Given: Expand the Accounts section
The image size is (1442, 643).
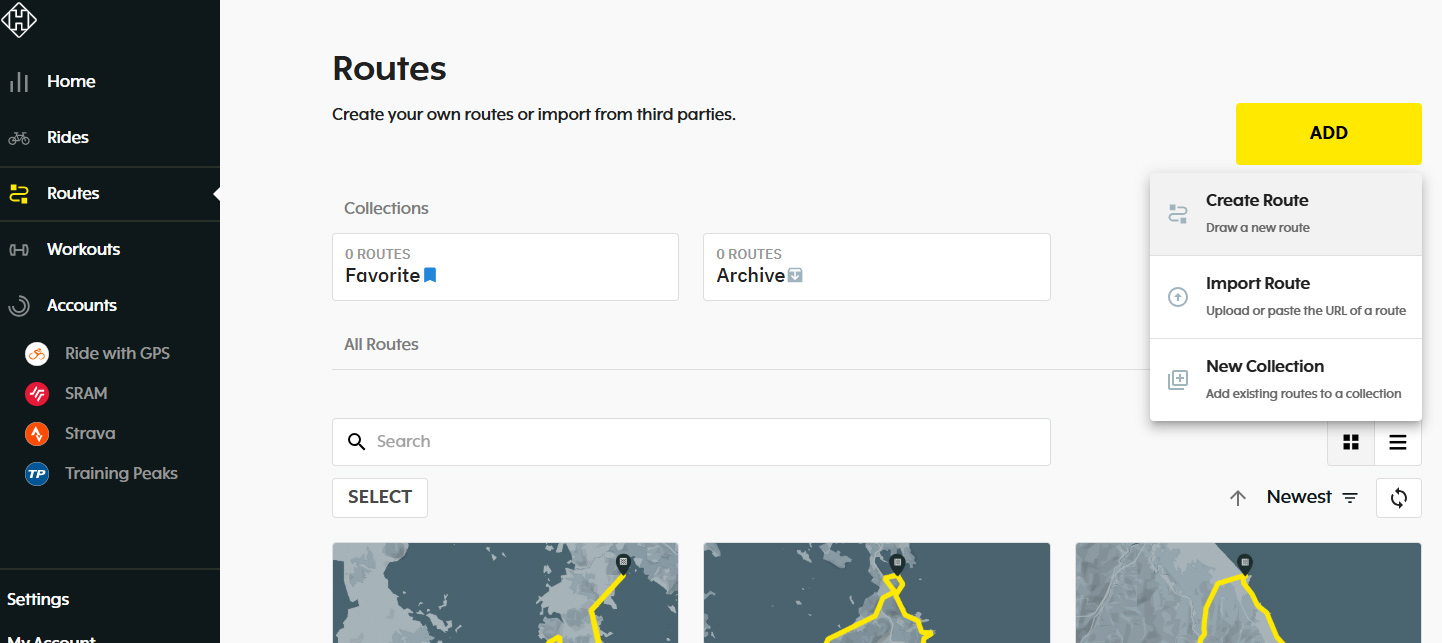Looking at the screenshot, I should [x=81, y=305].
